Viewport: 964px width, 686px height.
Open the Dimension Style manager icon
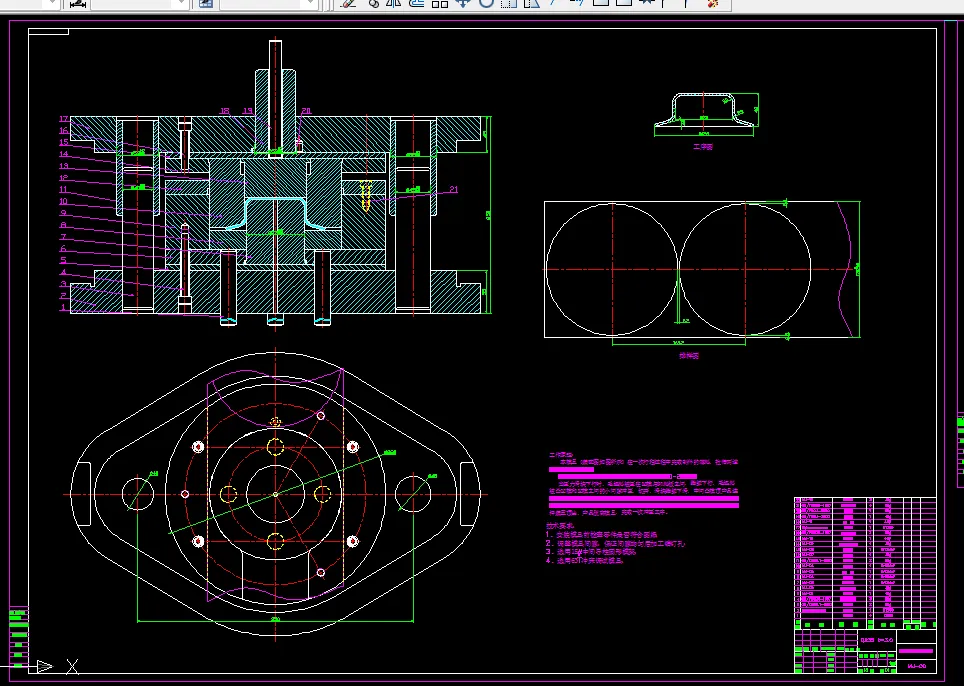(x=77, y=4)
